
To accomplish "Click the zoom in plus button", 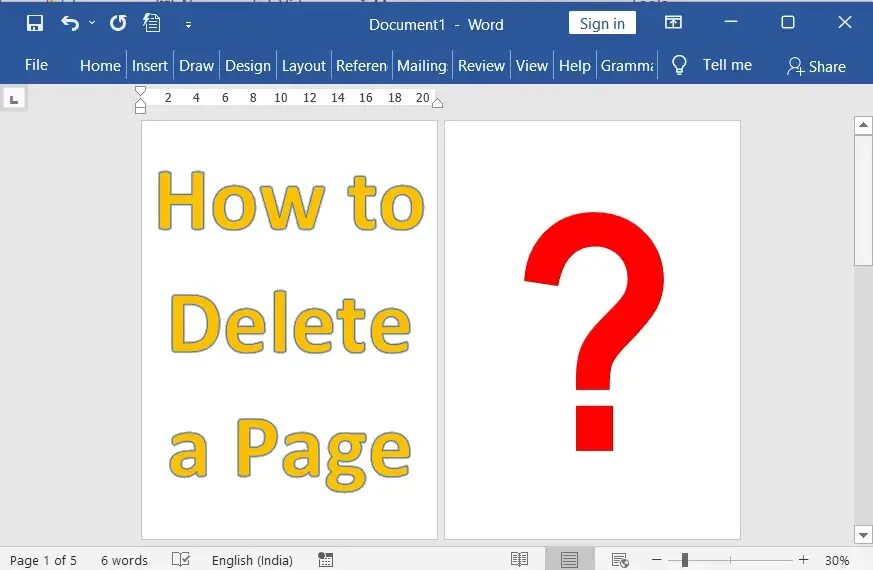I will point(803,559).
